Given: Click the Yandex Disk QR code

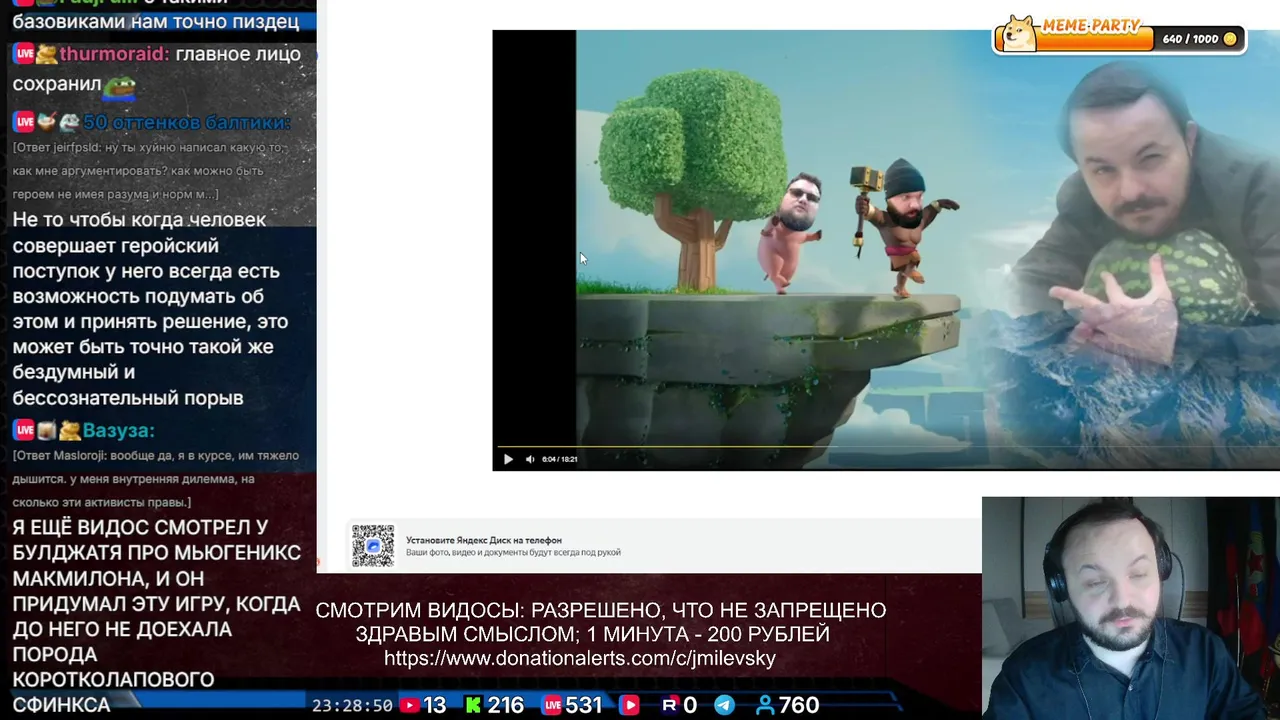Looking at the screenshot, I should [373, 546].
